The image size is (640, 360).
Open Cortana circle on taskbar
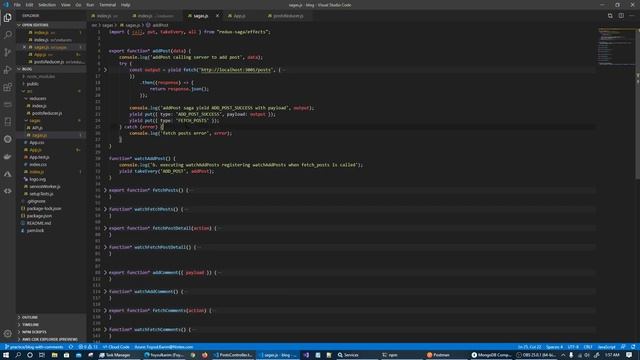tap(30, 355)
